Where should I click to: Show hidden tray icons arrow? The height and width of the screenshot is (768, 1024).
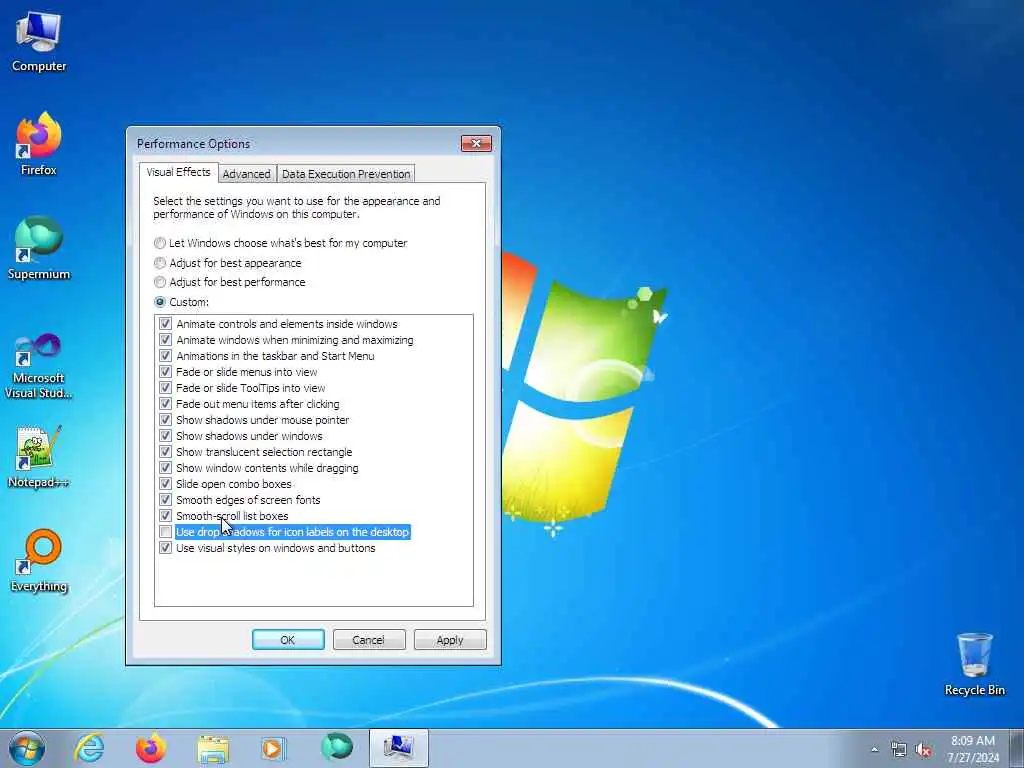[x=874, y=749]
